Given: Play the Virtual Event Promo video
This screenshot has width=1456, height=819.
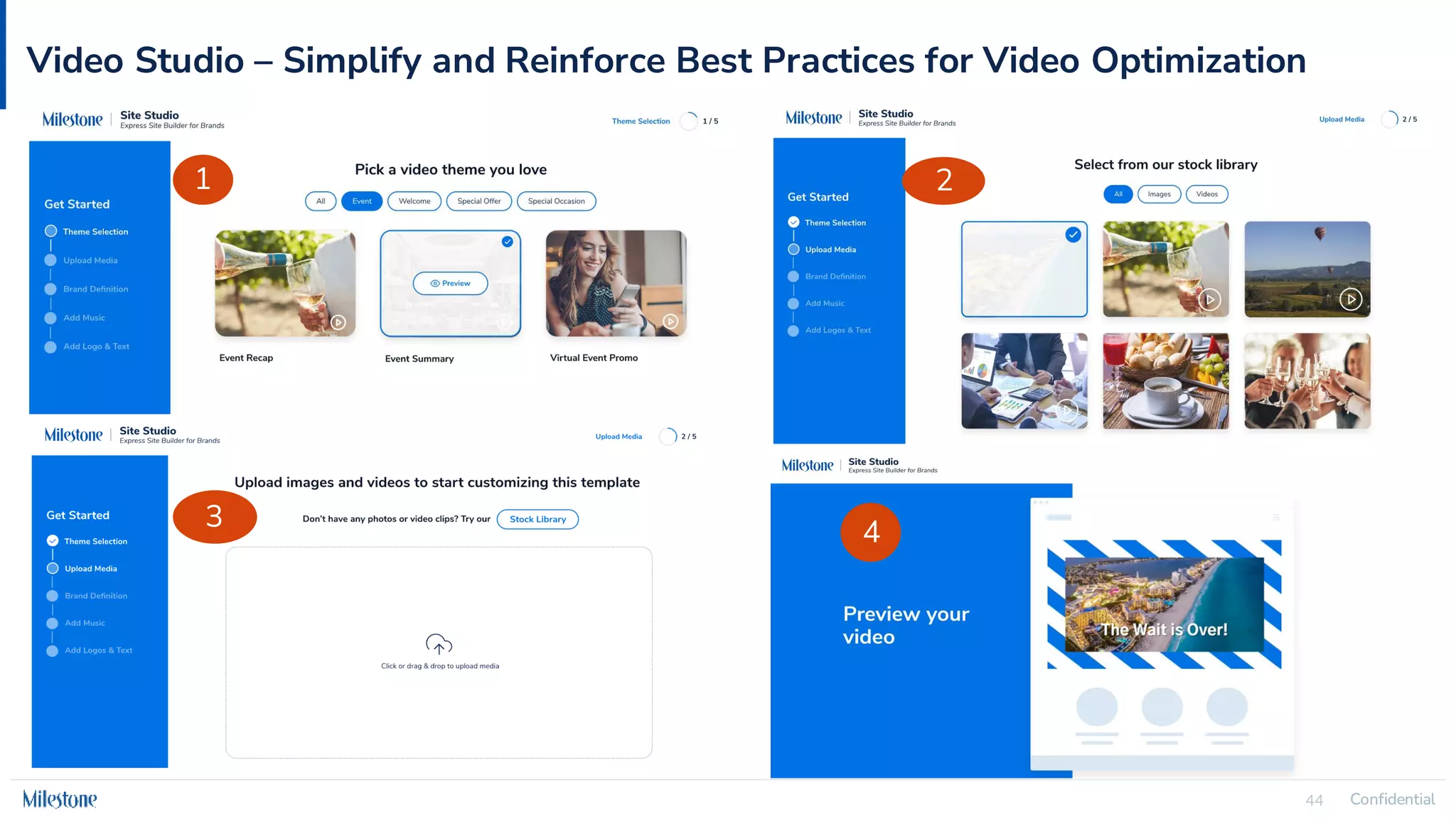Looking at the screenshot, I should [670, 321].
